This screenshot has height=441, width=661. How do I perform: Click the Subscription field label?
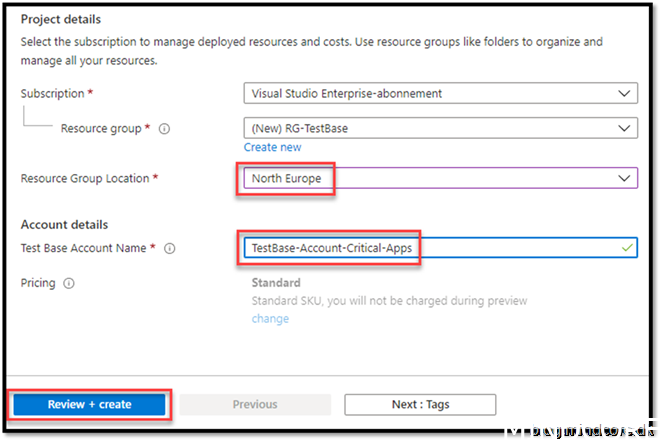52,94
